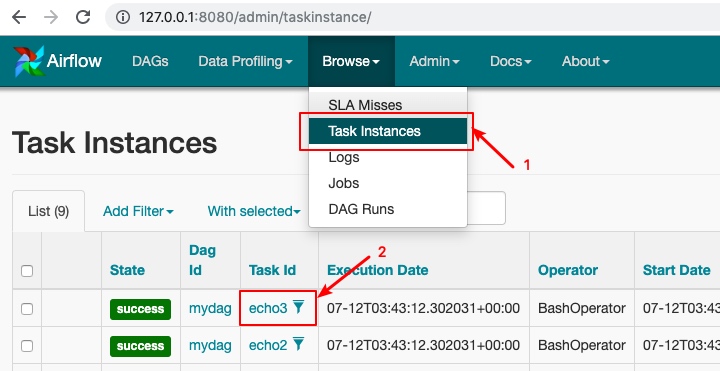
Task: Open mydag link in echo2 row
Action: point(210,345)
